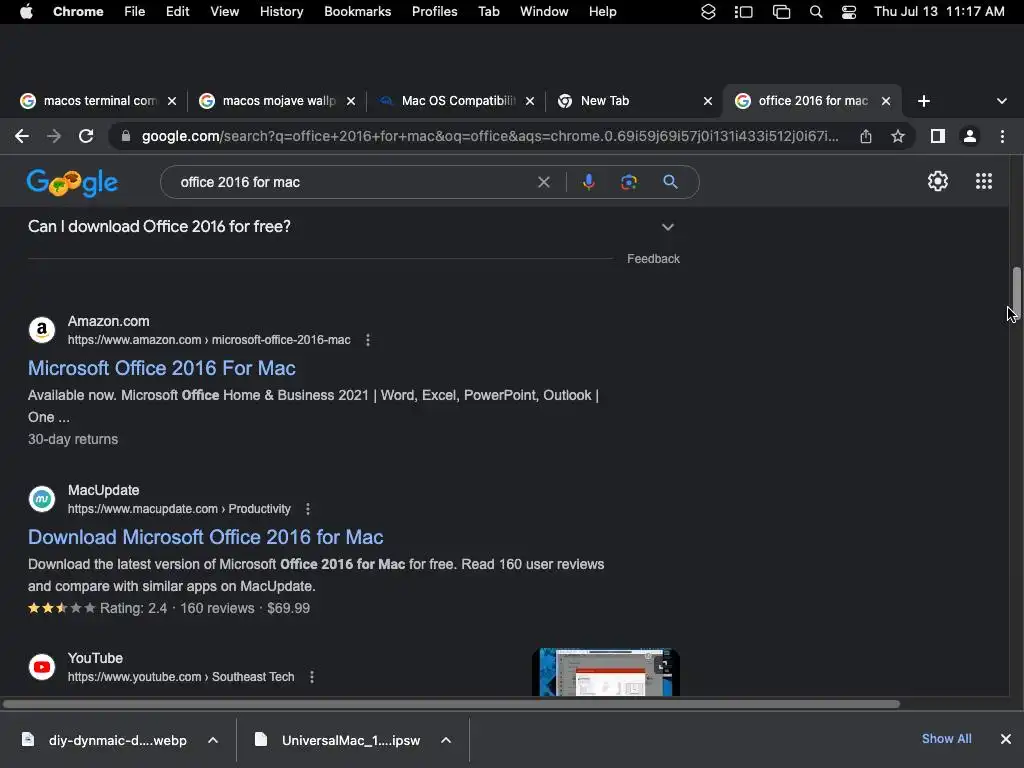Click the Google doodle logo
The image size is (1024, 768).
point(72,183)
